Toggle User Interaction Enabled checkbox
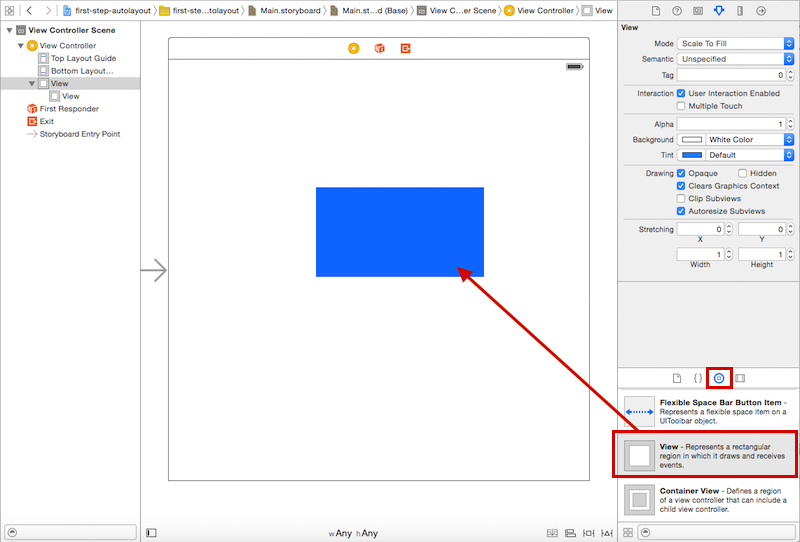800x542 pixels. click(681, 93)
